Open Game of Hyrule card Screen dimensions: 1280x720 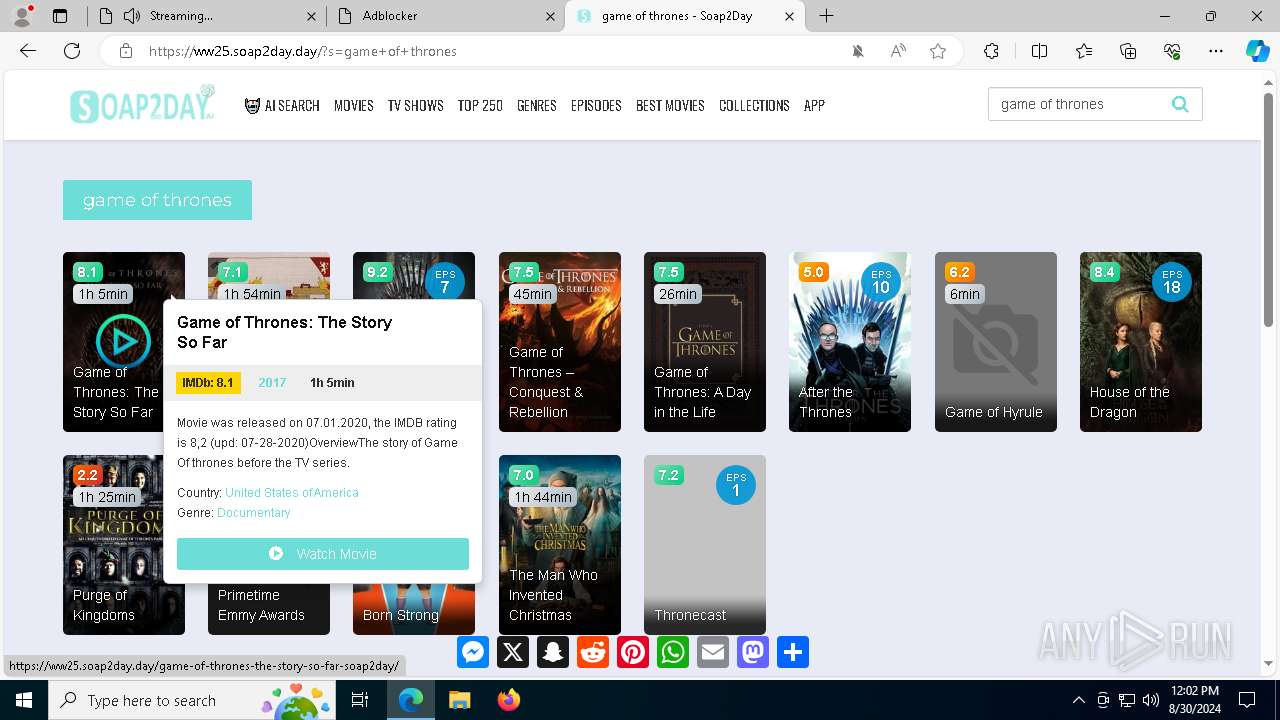(996, 342)
